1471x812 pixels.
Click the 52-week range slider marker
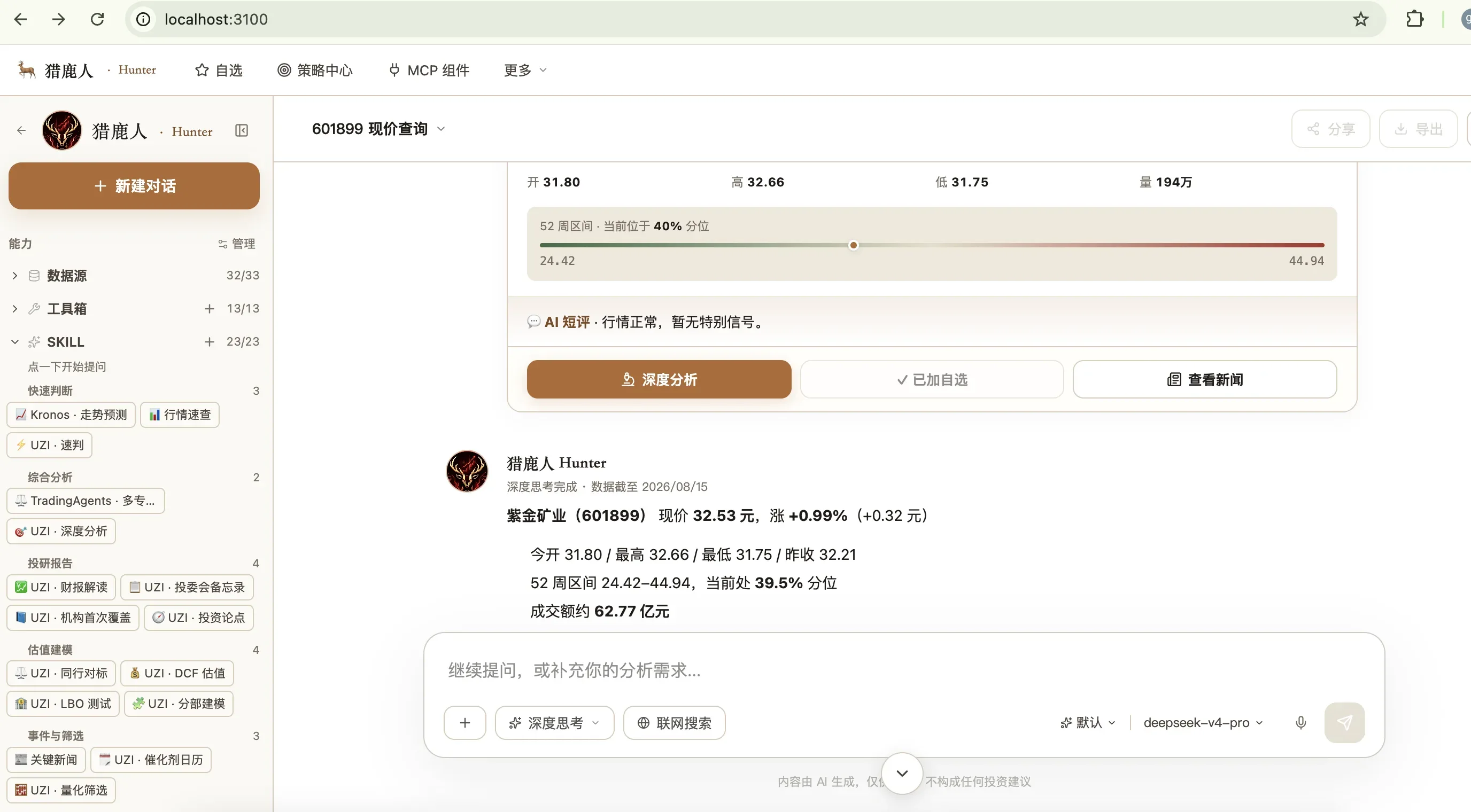(853, 245)
